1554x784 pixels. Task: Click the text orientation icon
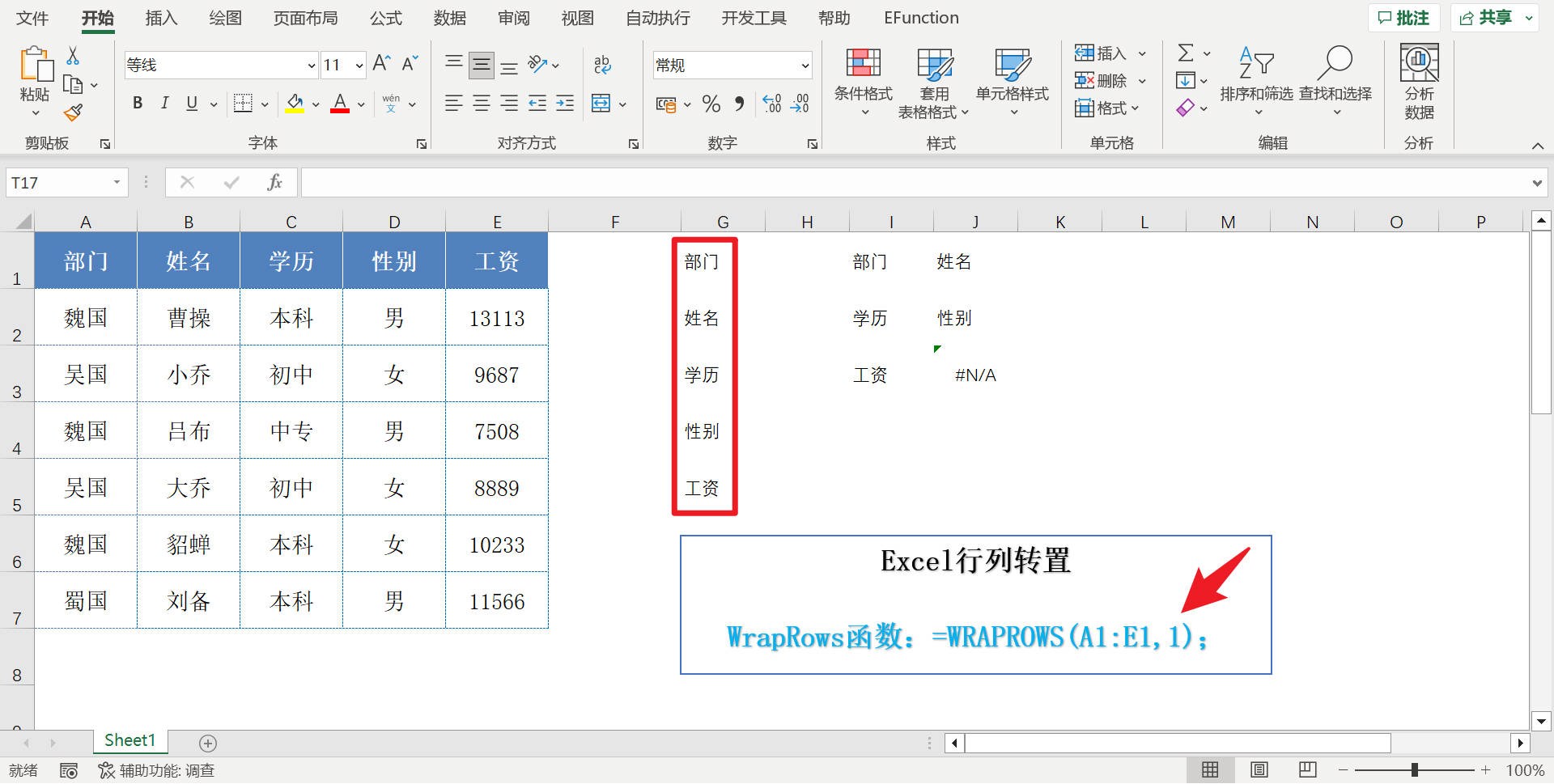[537, 64]
